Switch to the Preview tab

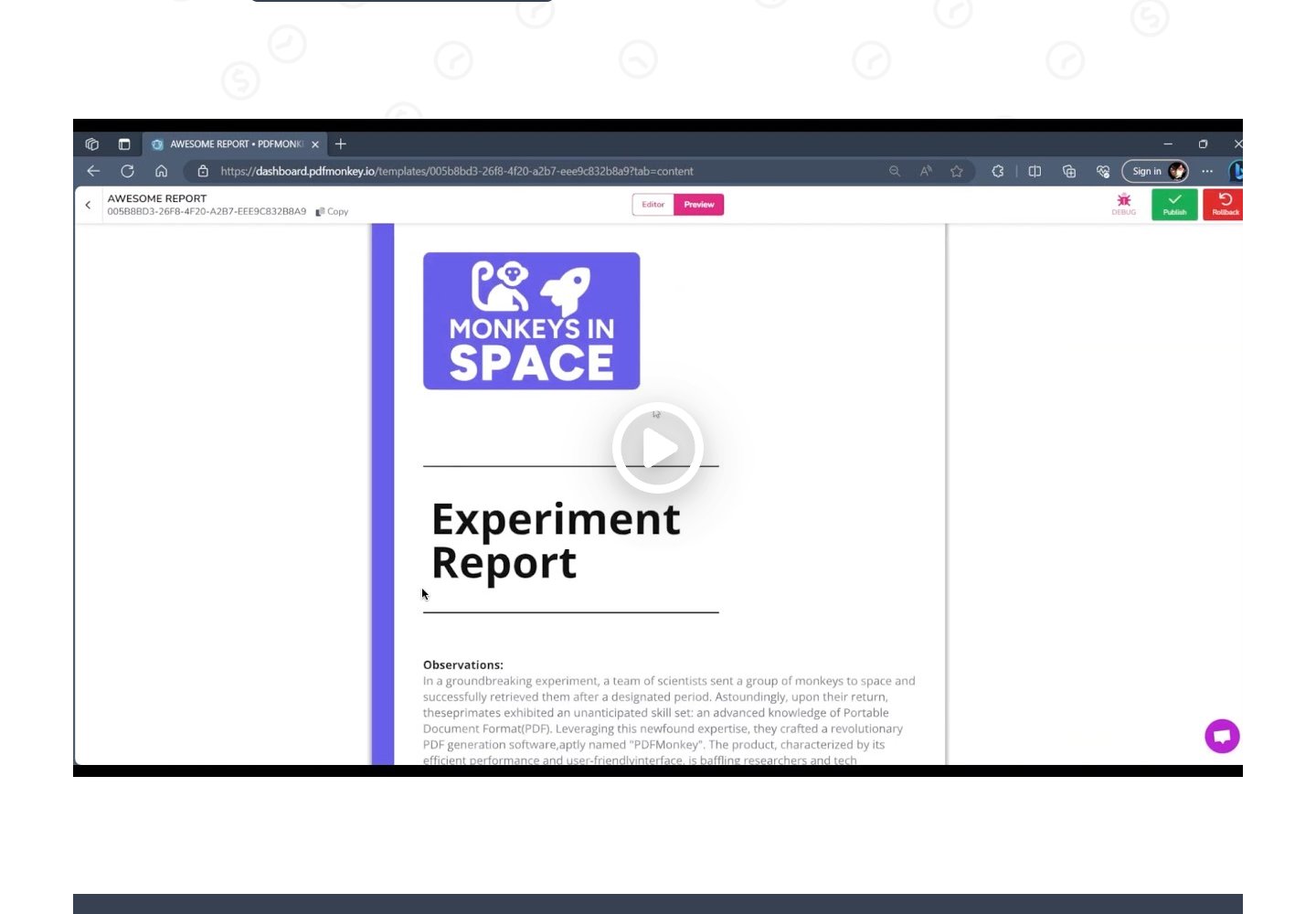pyautogui.click(x=699, y=205)
